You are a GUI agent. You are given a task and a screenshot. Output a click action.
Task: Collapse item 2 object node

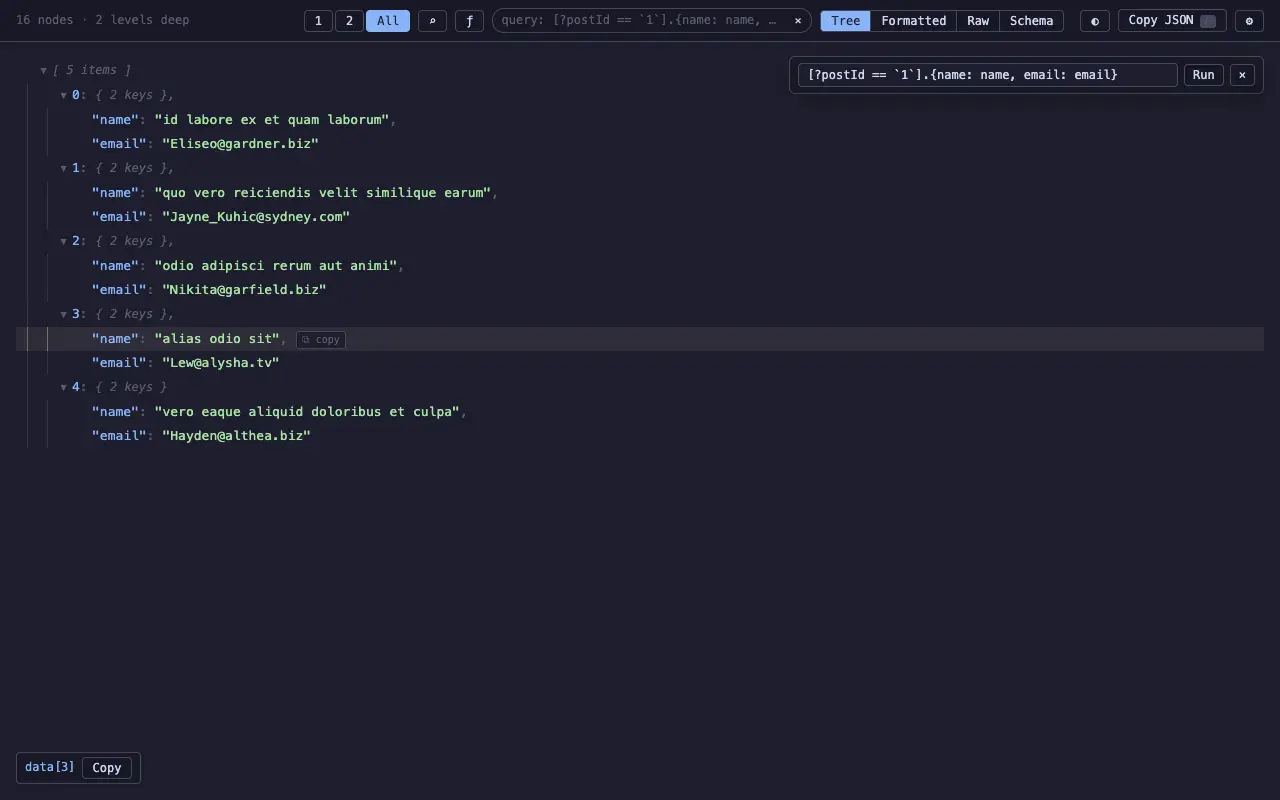point(63,241)
